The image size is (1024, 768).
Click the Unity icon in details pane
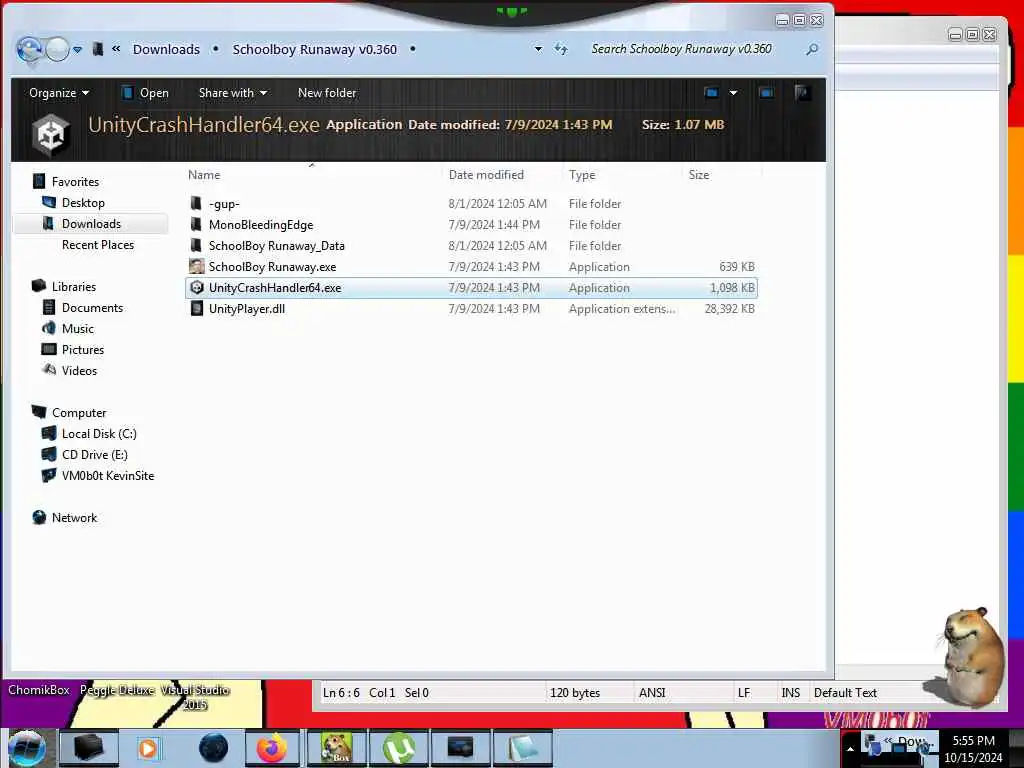pos(51,134)
